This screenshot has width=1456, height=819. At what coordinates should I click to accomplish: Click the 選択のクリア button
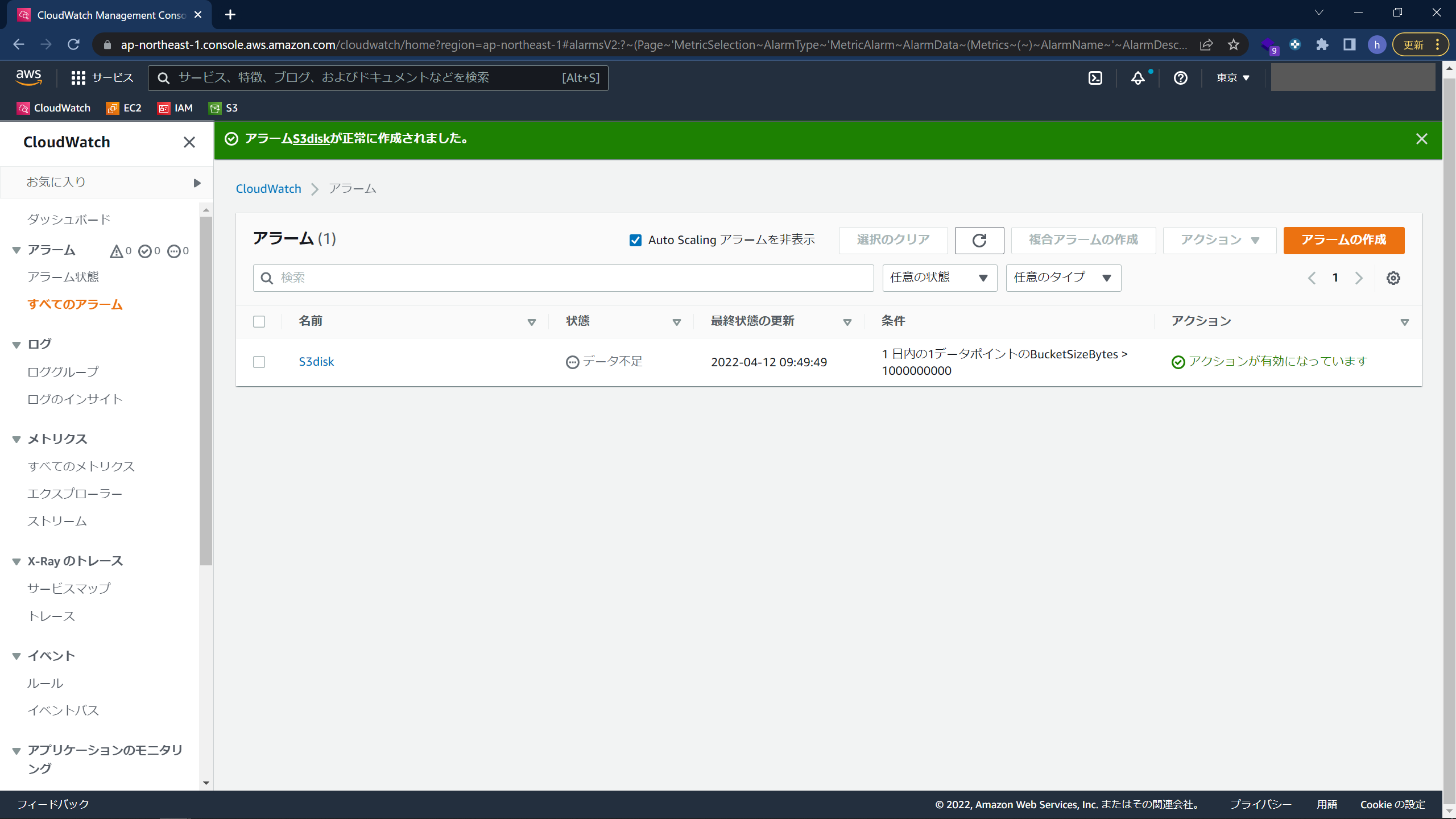pyautogui.click(x=893, y=240)
